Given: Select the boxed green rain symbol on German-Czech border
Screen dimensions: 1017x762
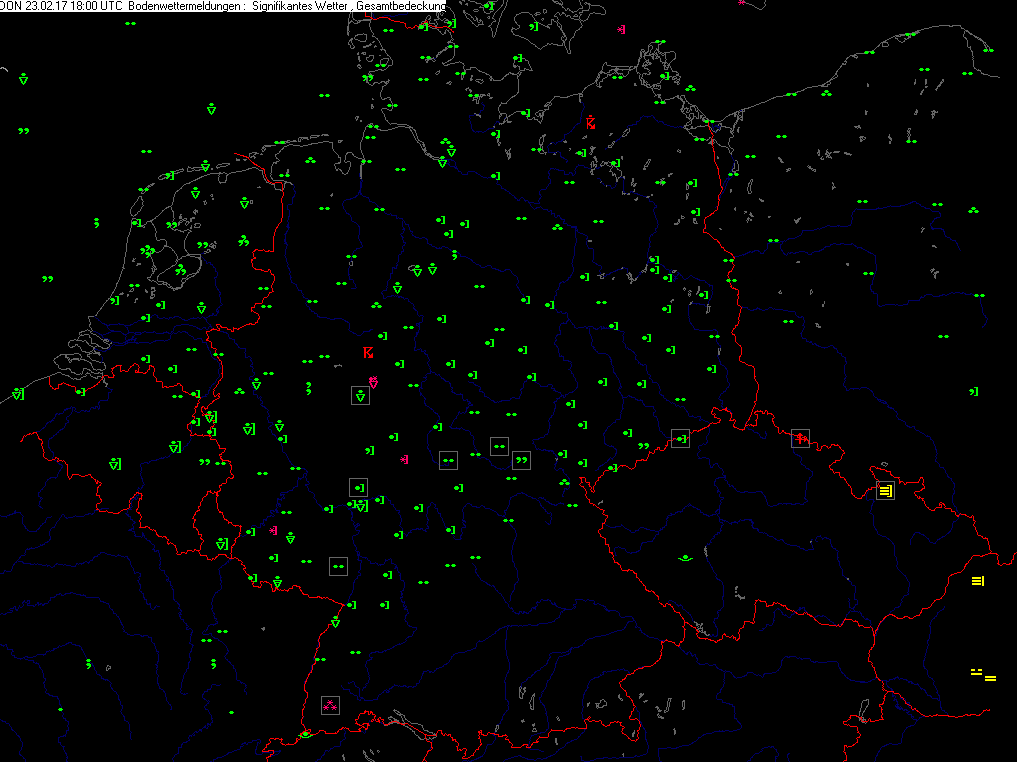Looking at the screenshot, I should pyautogui.click(x=681, y=438).
